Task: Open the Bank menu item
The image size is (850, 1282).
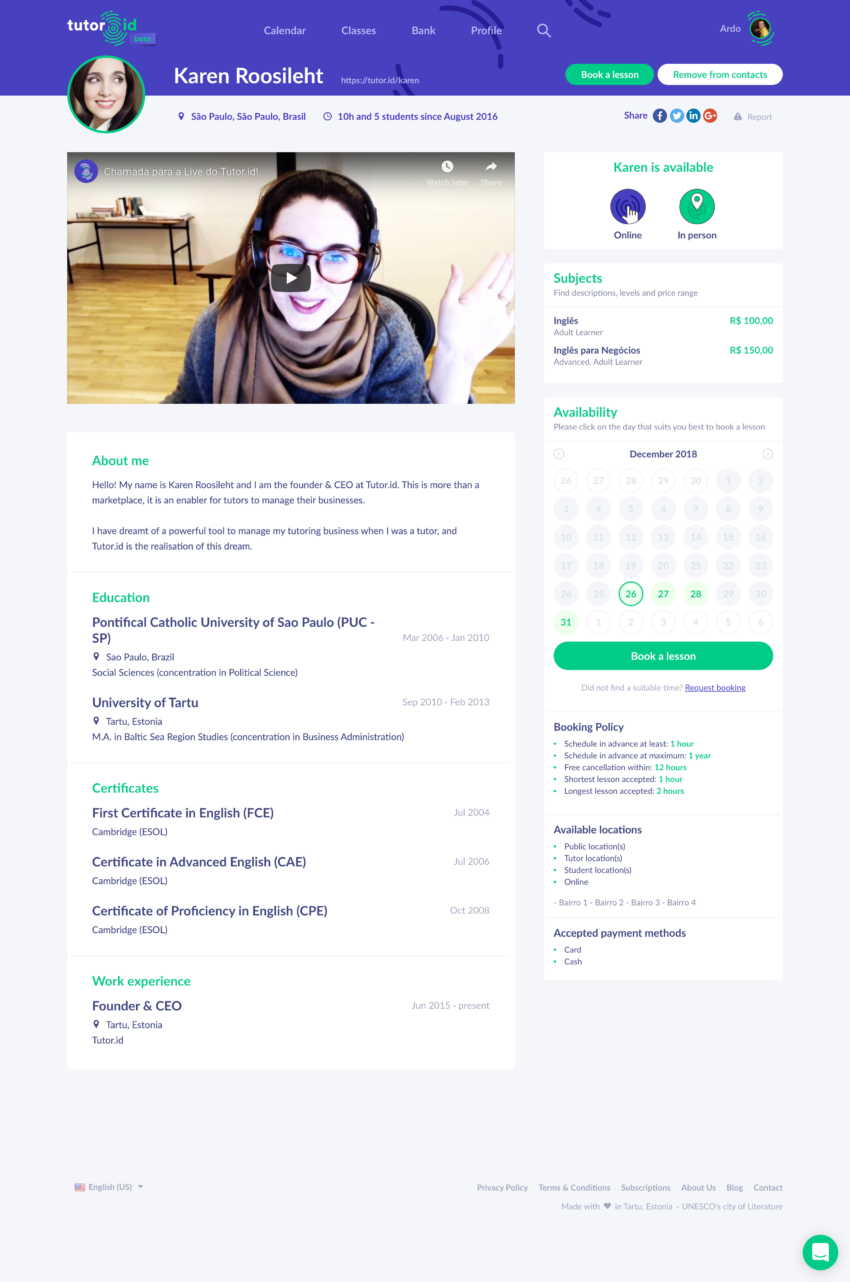Action: coord(424,31)
